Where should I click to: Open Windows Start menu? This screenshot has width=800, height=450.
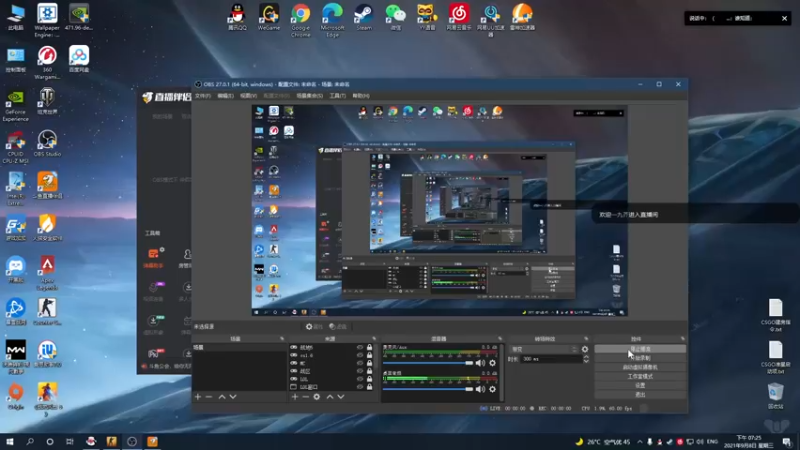(10, 441)
